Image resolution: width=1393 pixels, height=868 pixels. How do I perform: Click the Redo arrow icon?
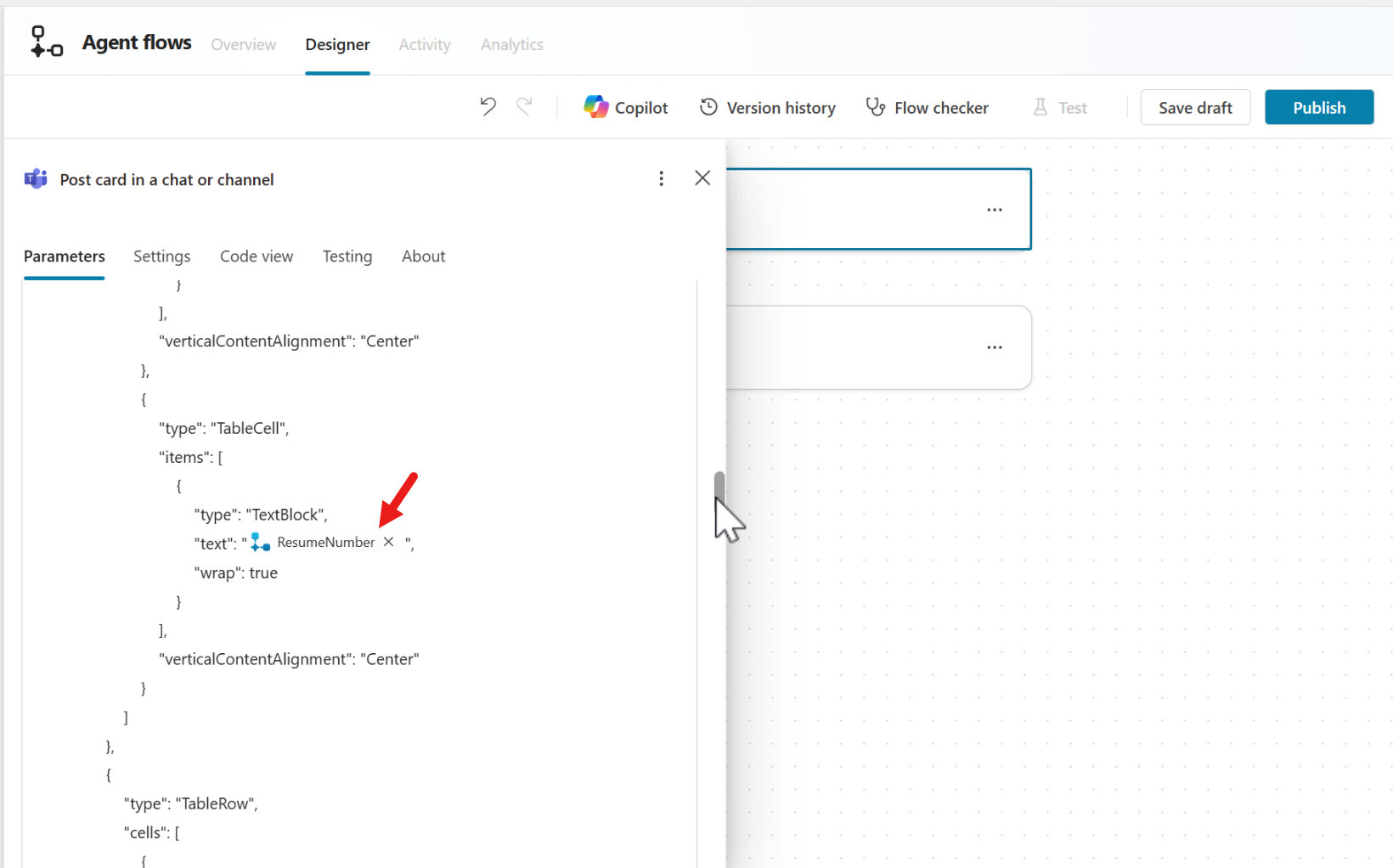coord(524,107)
